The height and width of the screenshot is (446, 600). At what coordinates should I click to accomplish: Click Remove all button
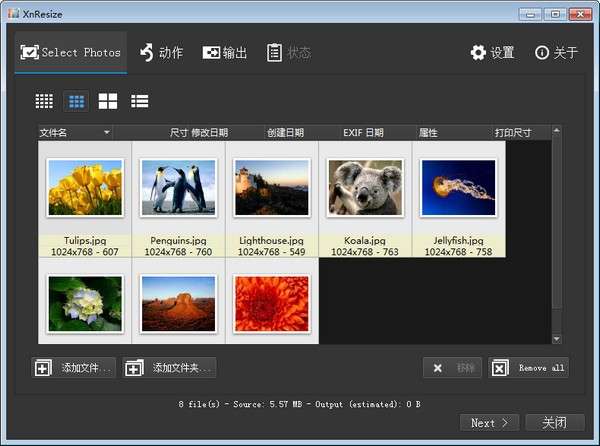pos(529,368)
